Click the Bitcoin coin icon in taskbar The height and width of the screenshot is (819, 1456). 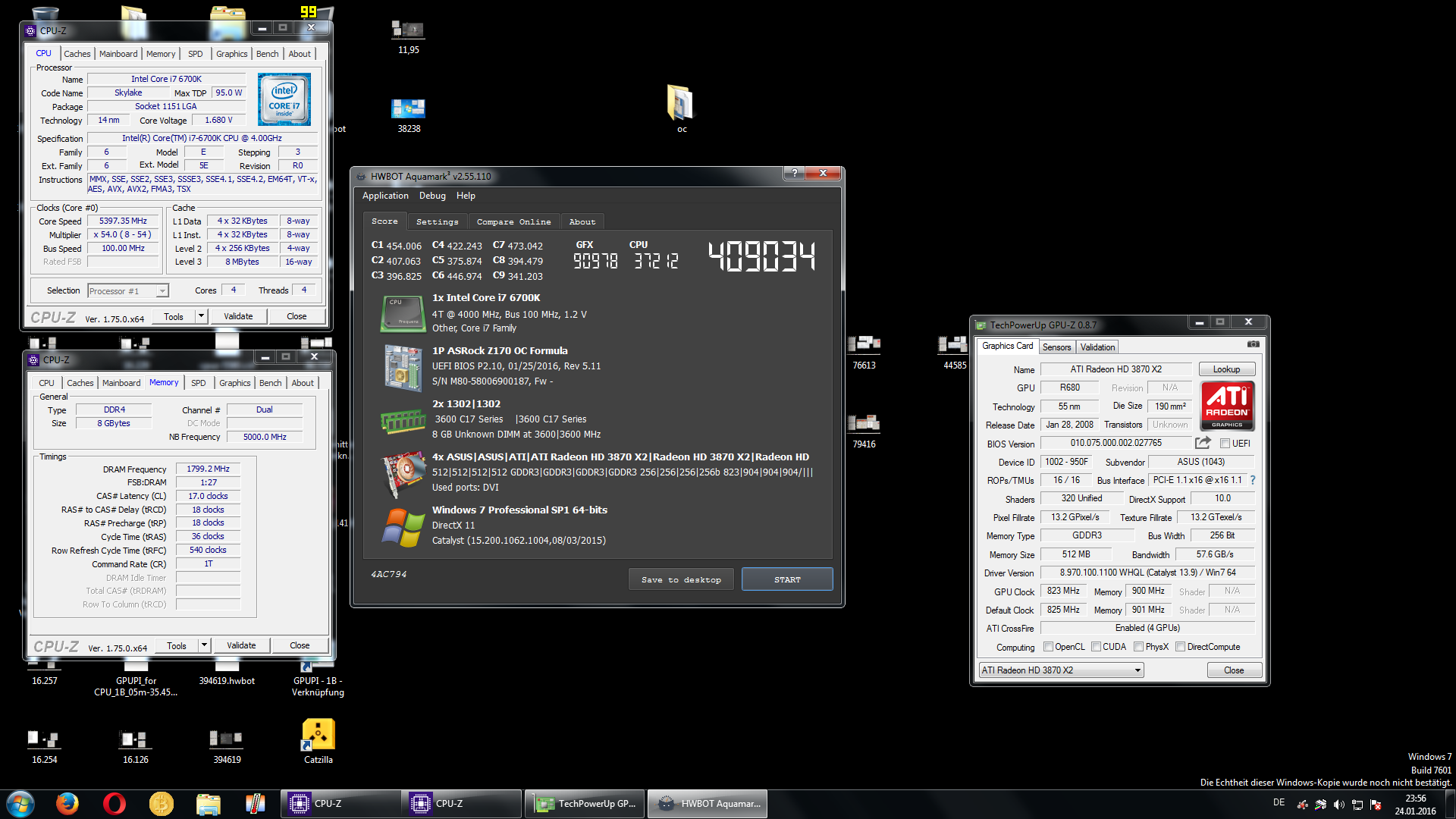point(162,803)
